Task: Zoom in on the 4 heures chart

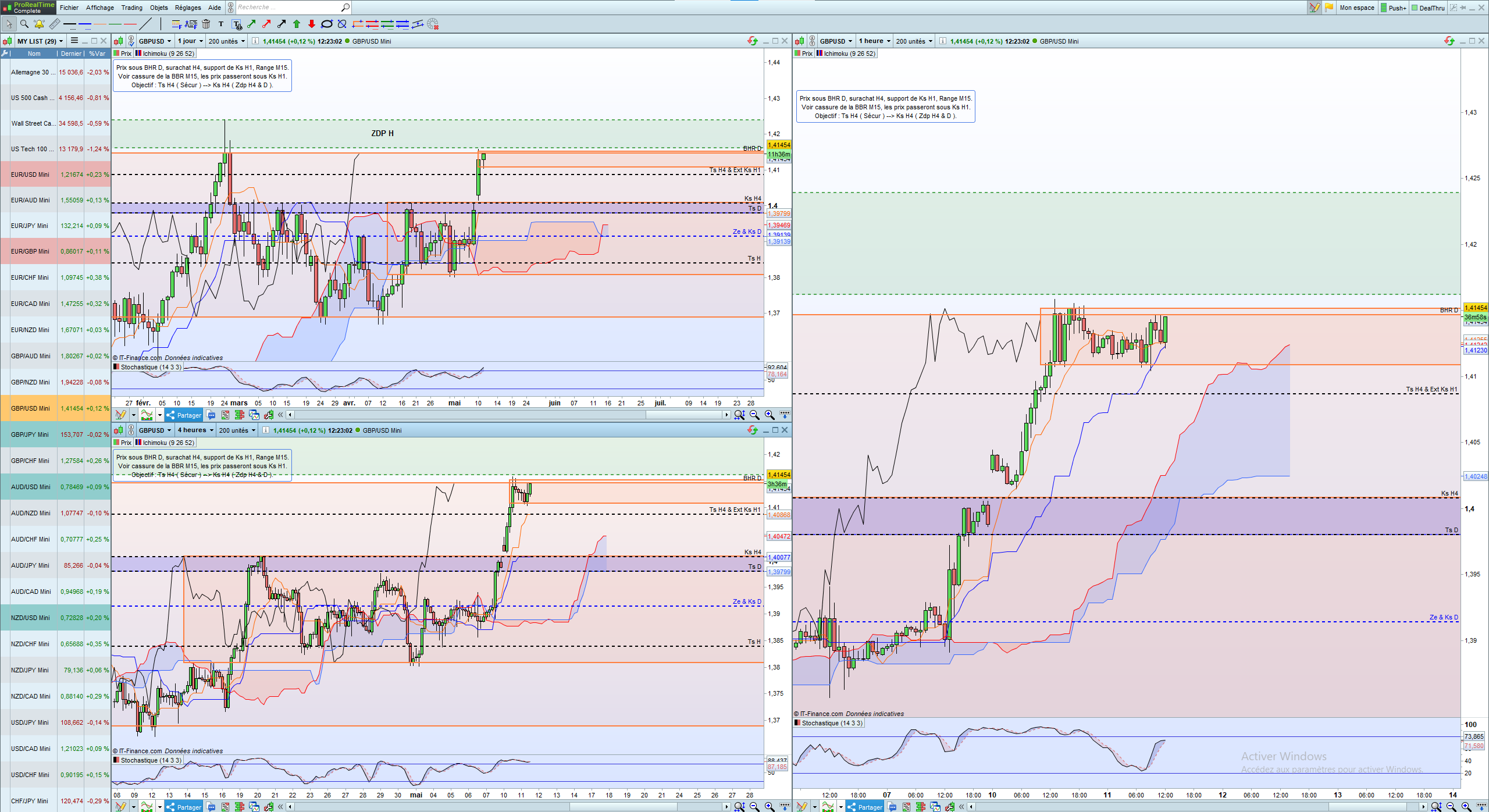Action: pos(770,807)
